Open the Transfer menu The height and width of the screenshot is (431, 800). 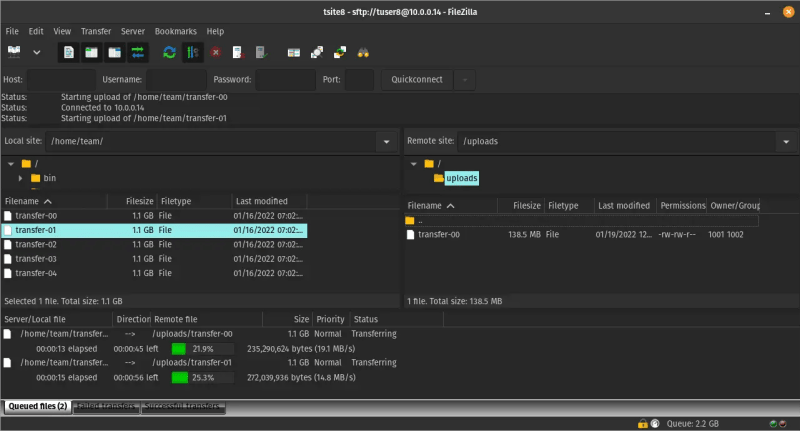pos(96,32)
